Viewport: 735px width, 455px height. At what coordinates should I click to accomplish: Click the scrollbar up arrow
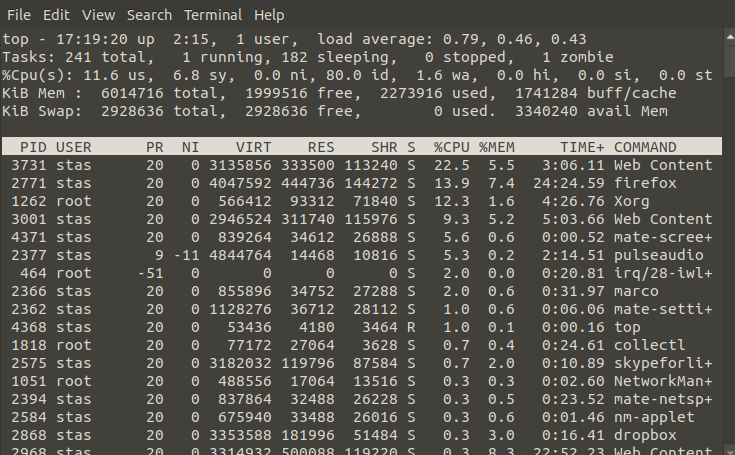pos(730,37)
